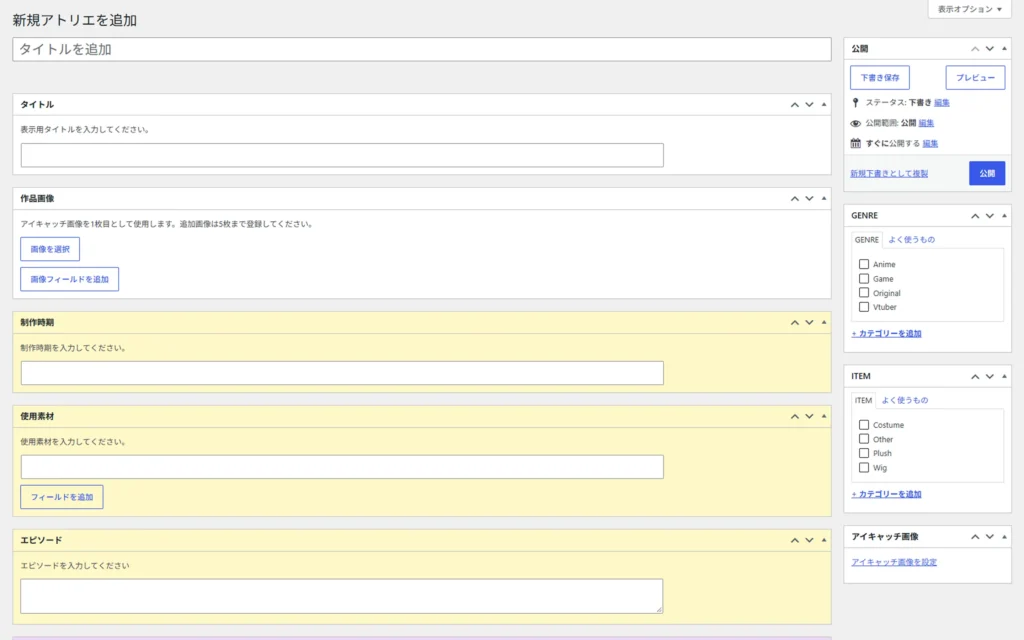
Task: Select the ITEM tab in ITEM panel
Action: [863, 401]
